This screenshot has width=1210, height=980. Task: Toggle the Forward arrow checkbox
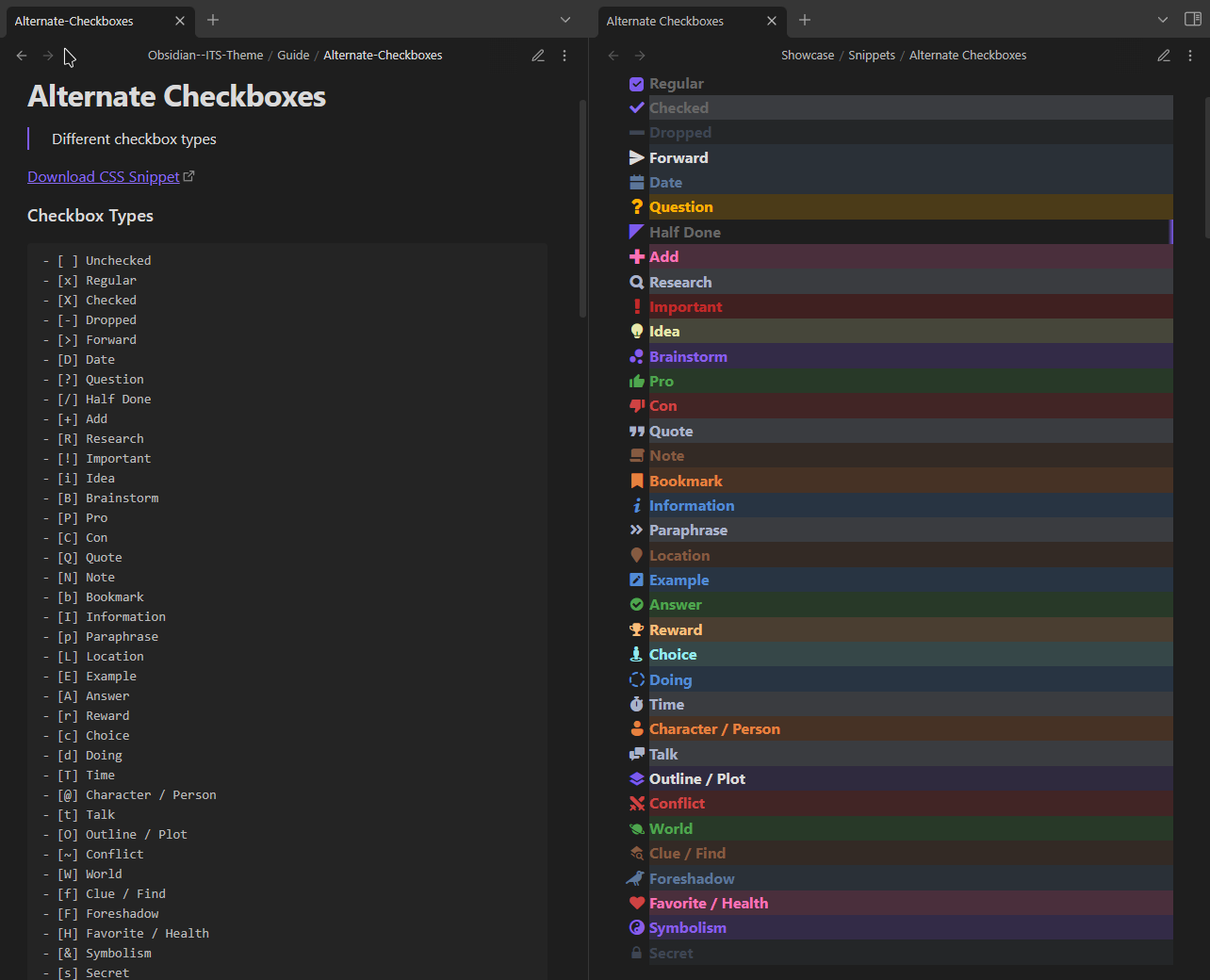point(637,158)
